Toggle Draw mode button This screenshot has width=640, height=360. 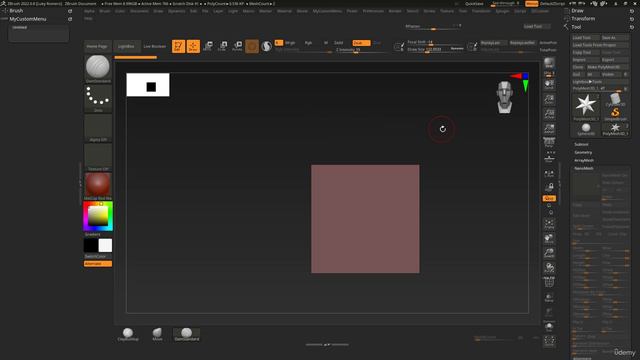(x=193, y=46)
